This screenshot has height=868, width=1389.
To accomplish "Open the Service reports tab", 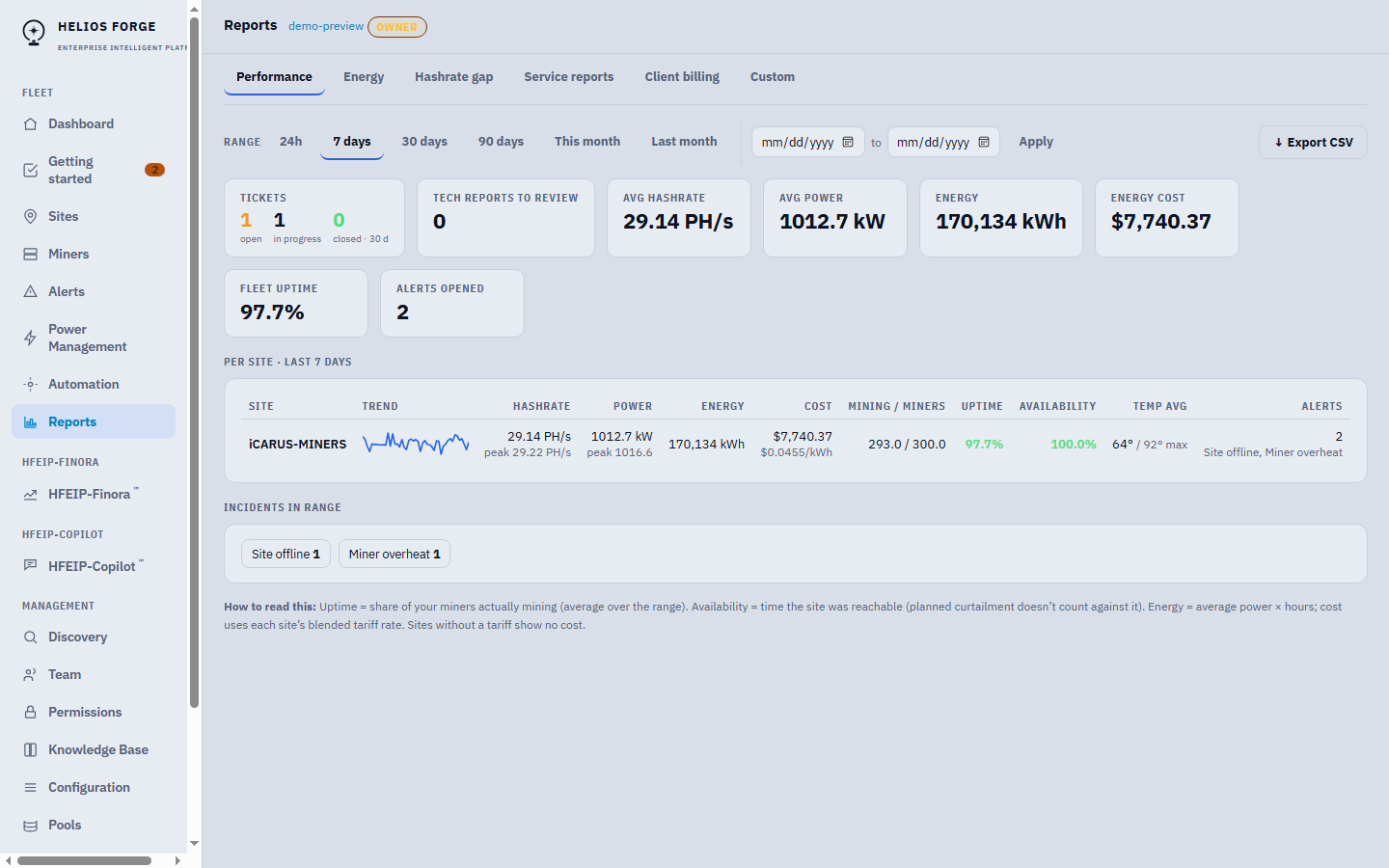I will (x=569, y=77).
